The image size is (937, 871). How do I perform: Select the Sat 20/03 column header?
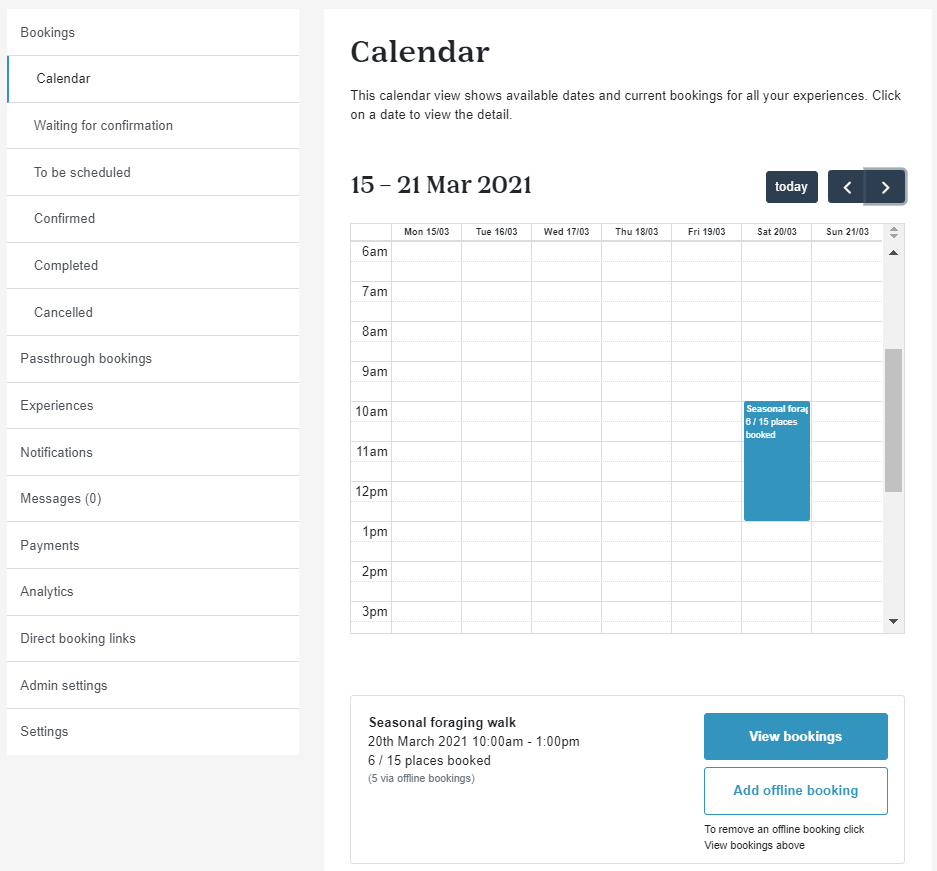pos(776,232)
